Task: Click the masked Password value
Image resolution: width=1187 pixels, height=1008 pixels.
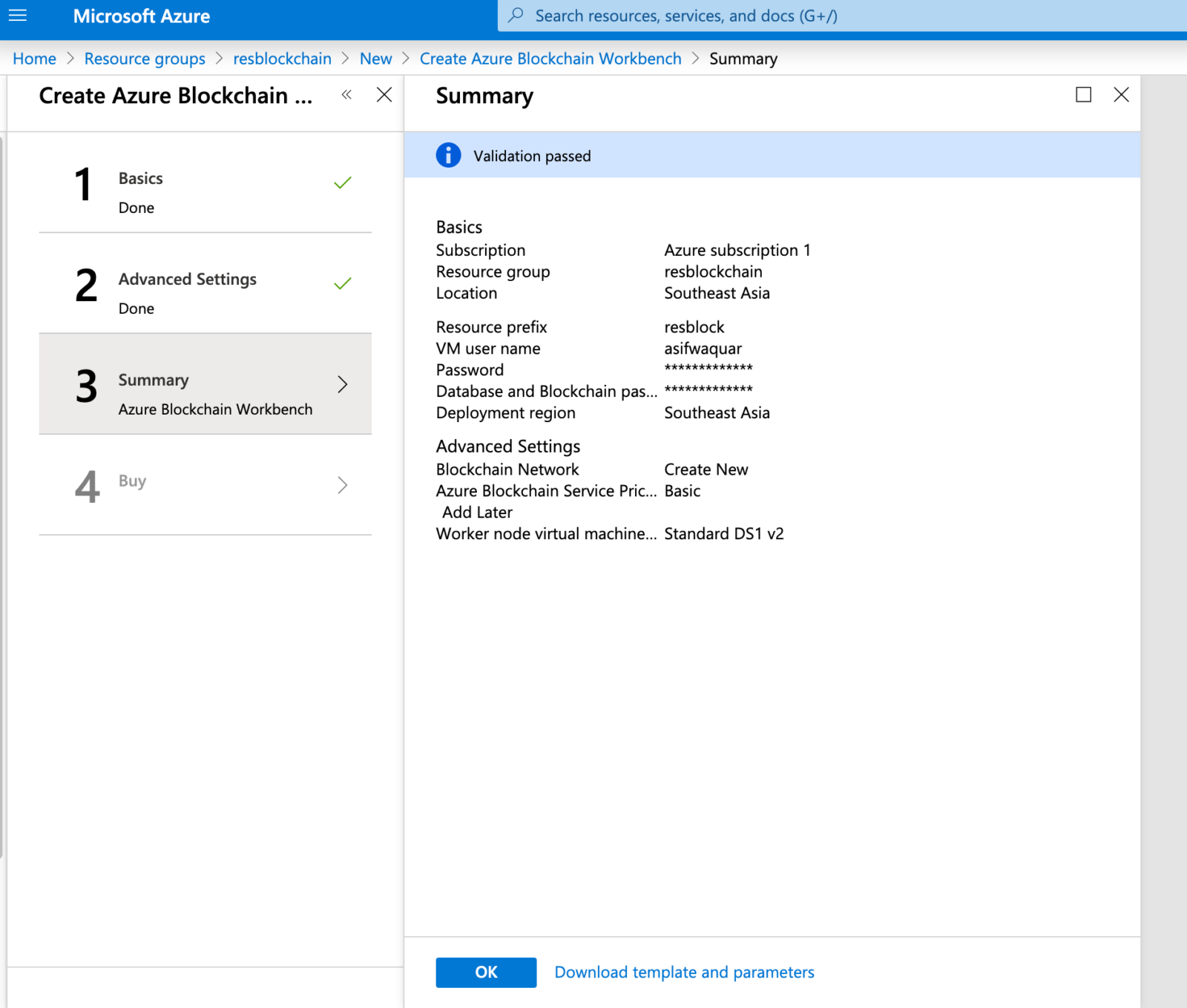Action: click(708, 369)
